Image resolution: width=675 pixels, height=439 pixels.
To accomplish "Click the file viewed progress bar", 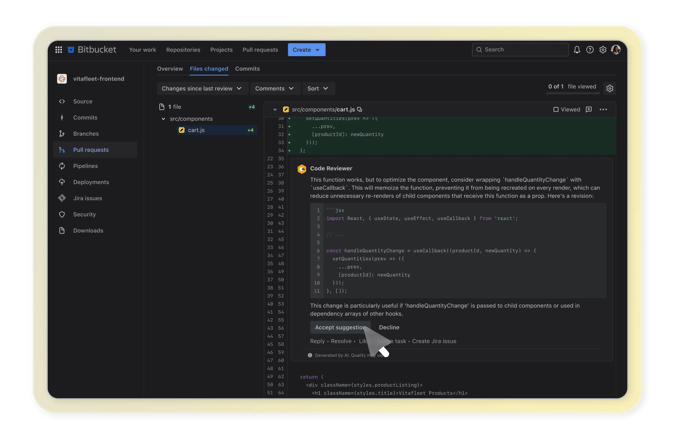I will 572,93.
